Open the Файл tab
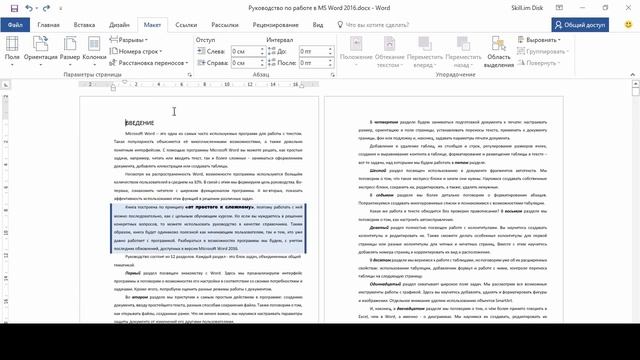Viewport: 640px width, 360px height. (x=15, y=25)
